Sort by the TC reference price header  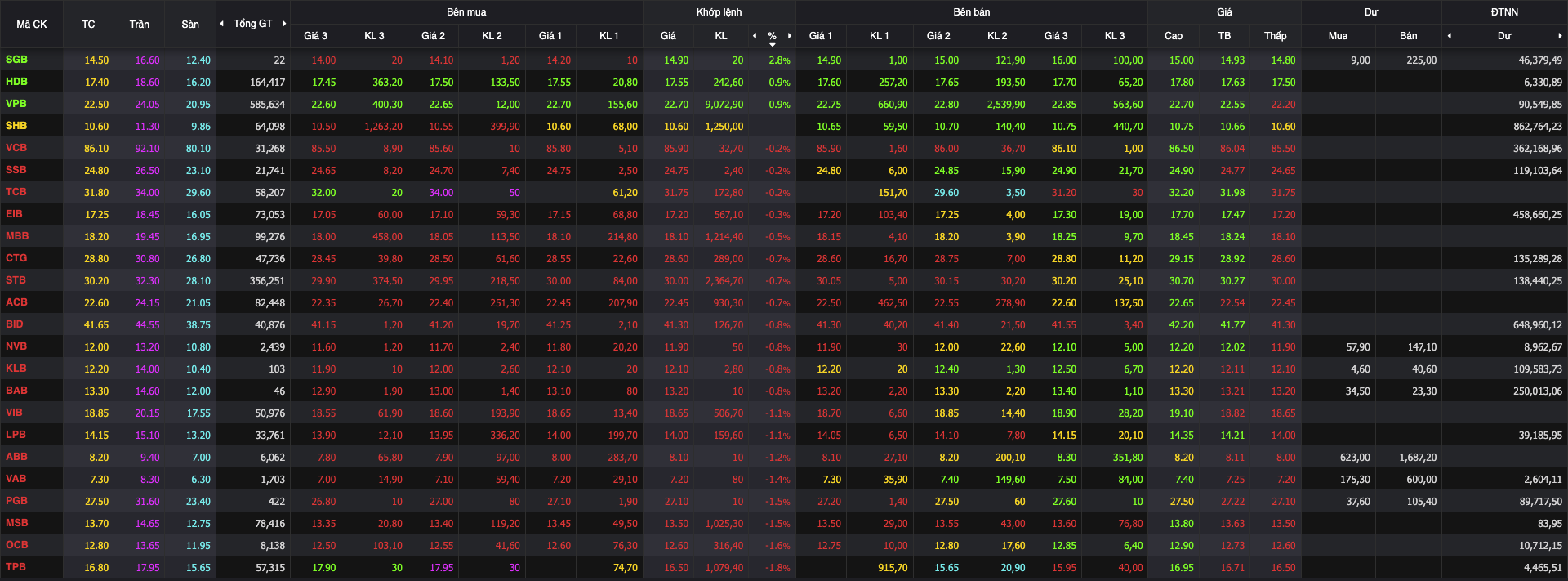click(x=88, y=25)
